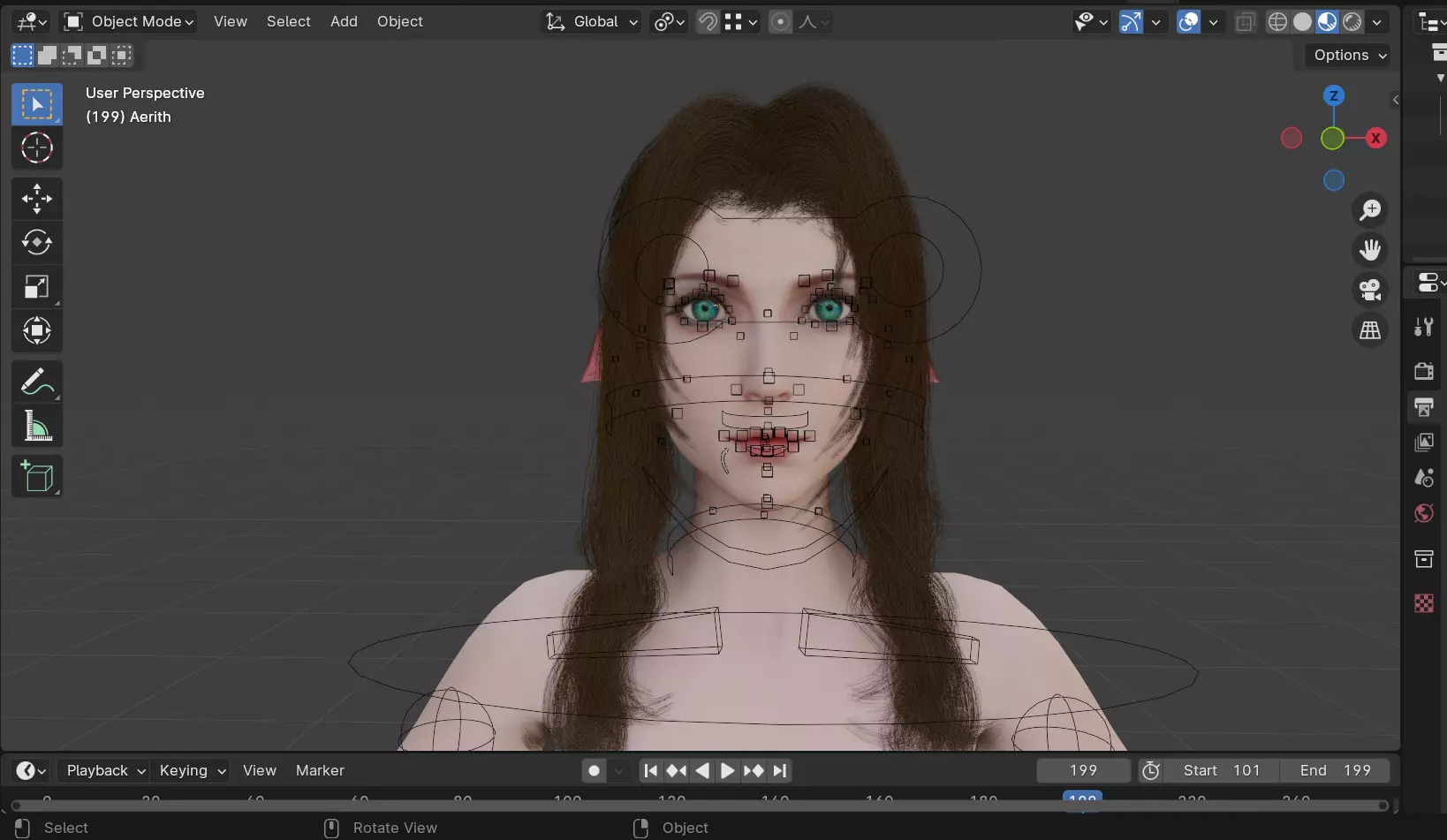Select the Select Box tool
This screenshot has width=1447, height=840.
(37, 104)
